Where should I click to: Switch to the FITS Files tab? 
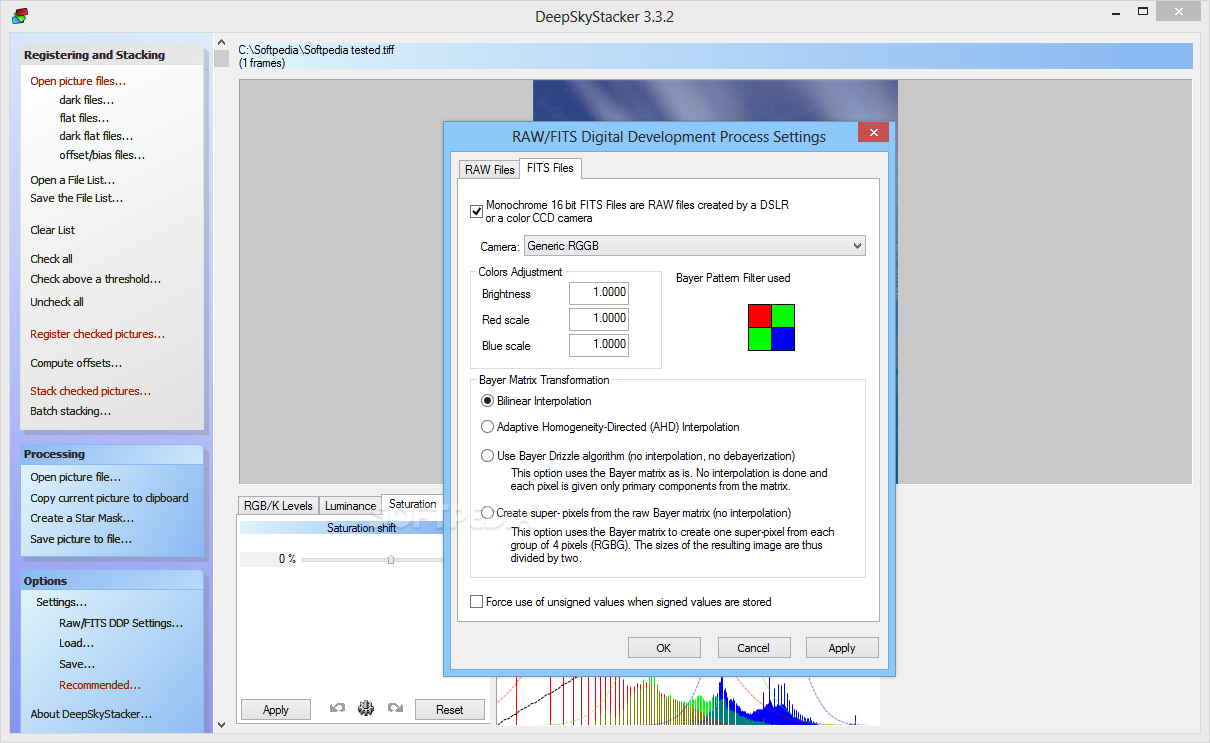pyautogui.click(x=551, y=168)
